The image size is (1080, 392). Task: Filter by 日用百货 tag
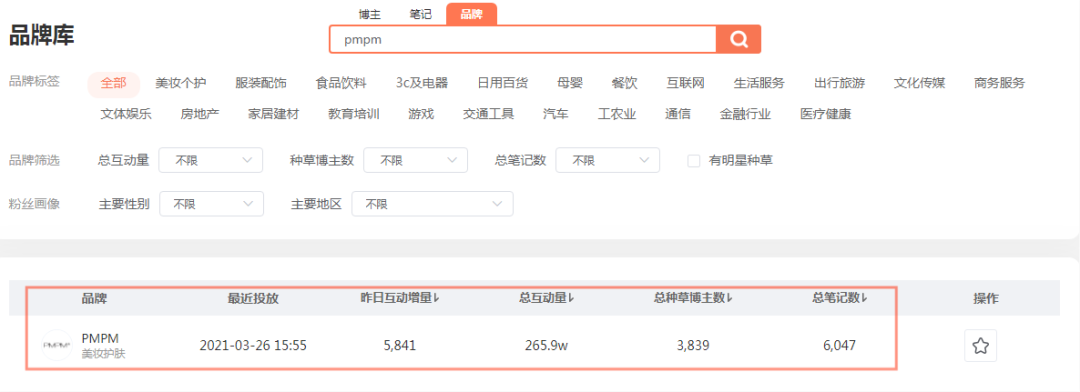[x=503, y=83]
